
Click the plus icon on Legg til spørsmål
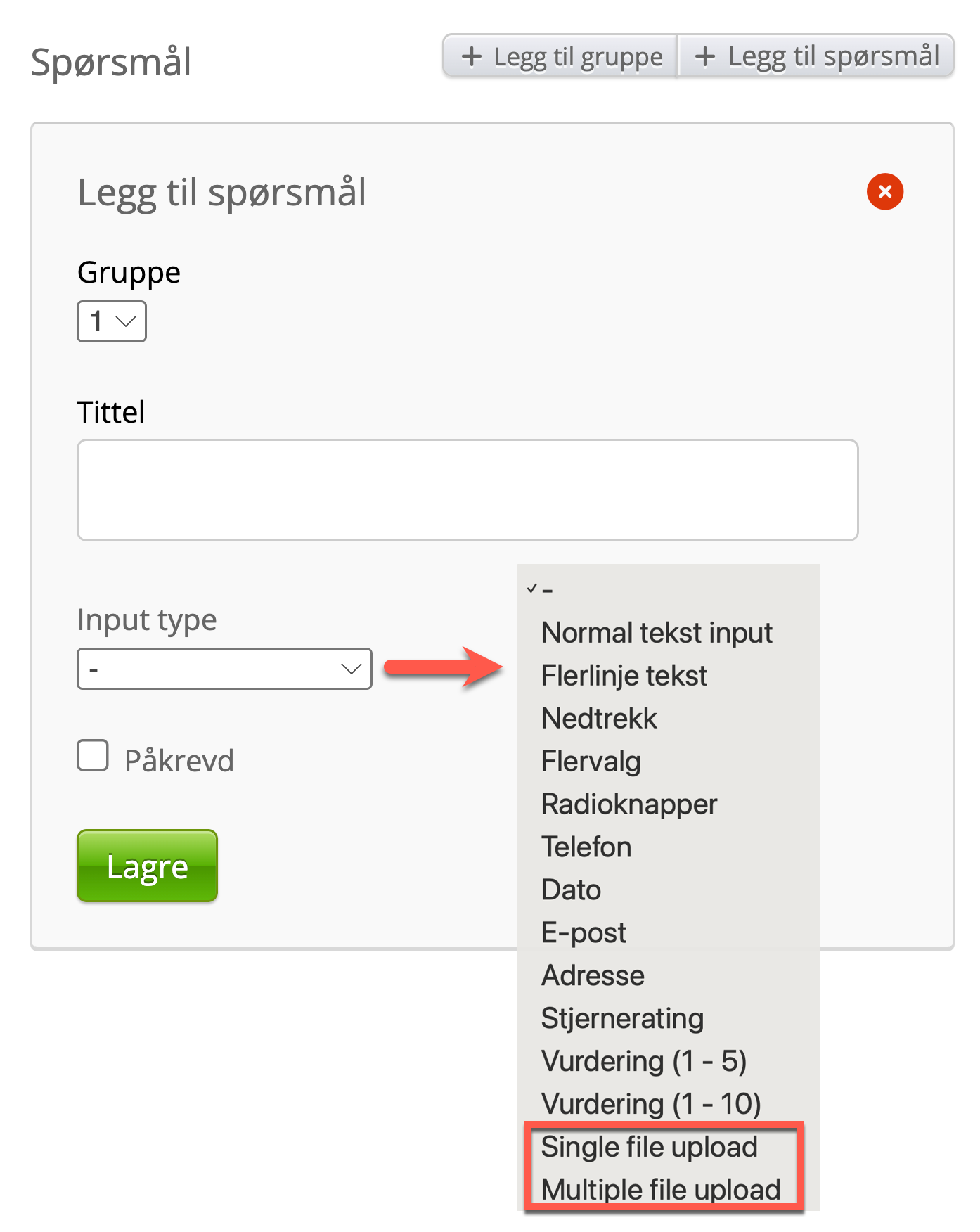pyautogui.click(x=705, y=56)
